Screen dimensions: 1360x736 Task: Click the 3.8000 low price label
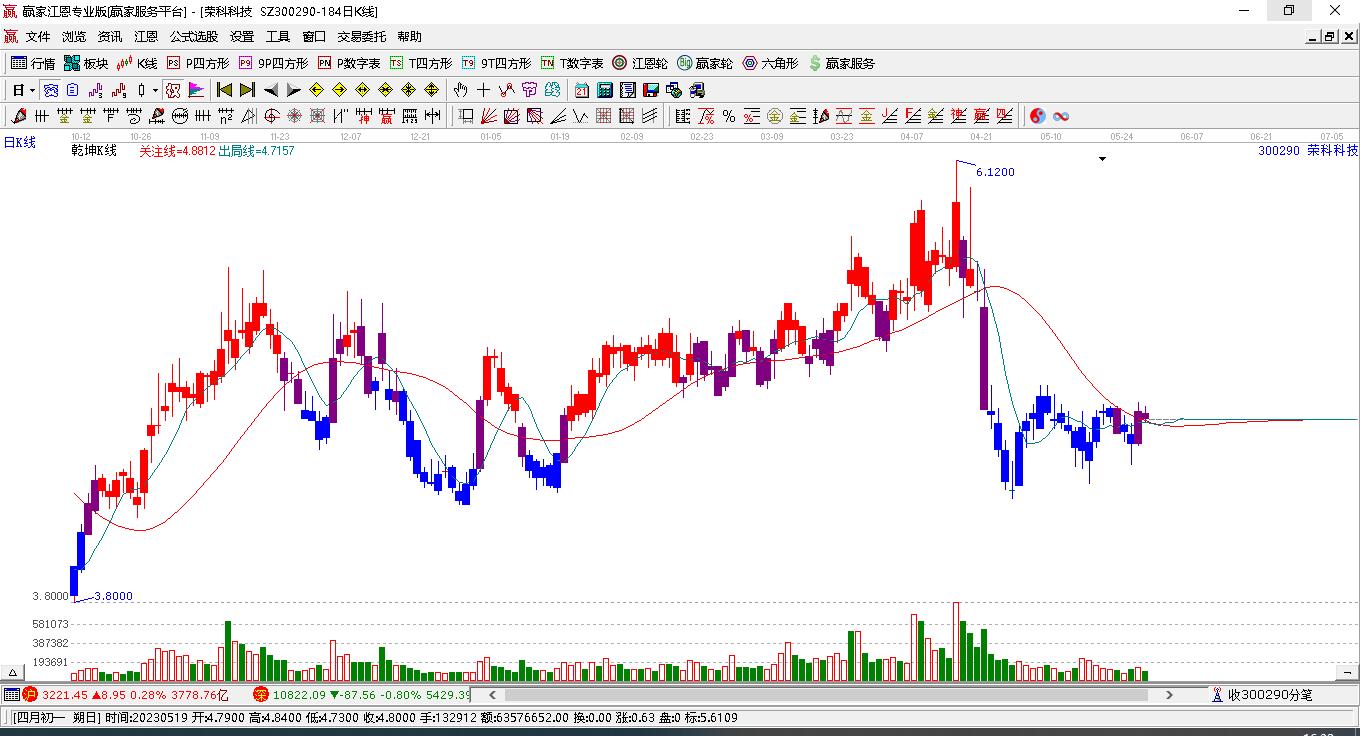[x=113, y=596]
